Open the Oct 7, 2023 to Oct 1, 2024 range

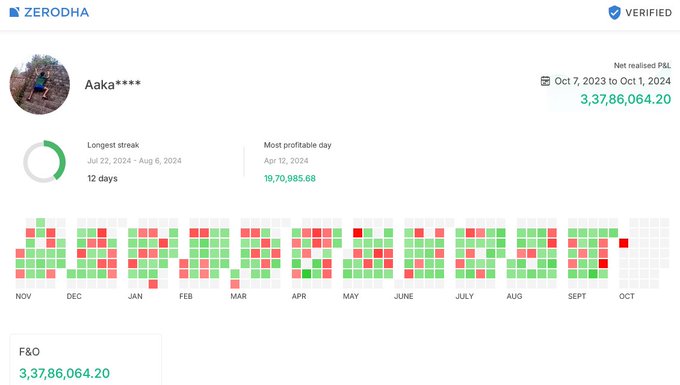tap(612, 81)
